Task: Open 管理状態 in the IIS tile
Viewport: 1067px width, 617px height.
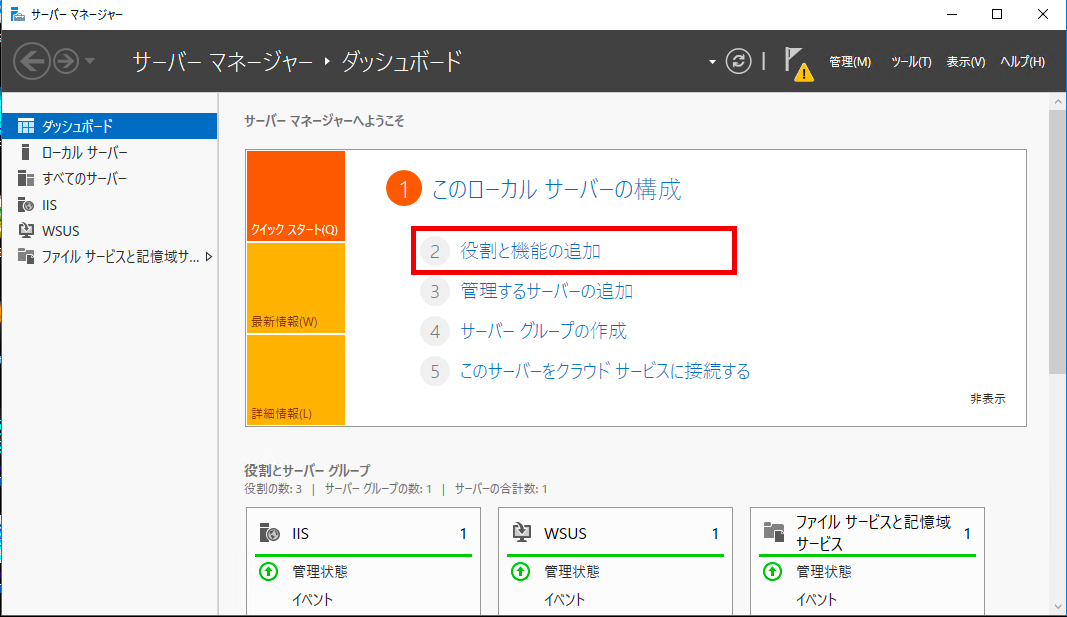Action: [x=320, y=571]
